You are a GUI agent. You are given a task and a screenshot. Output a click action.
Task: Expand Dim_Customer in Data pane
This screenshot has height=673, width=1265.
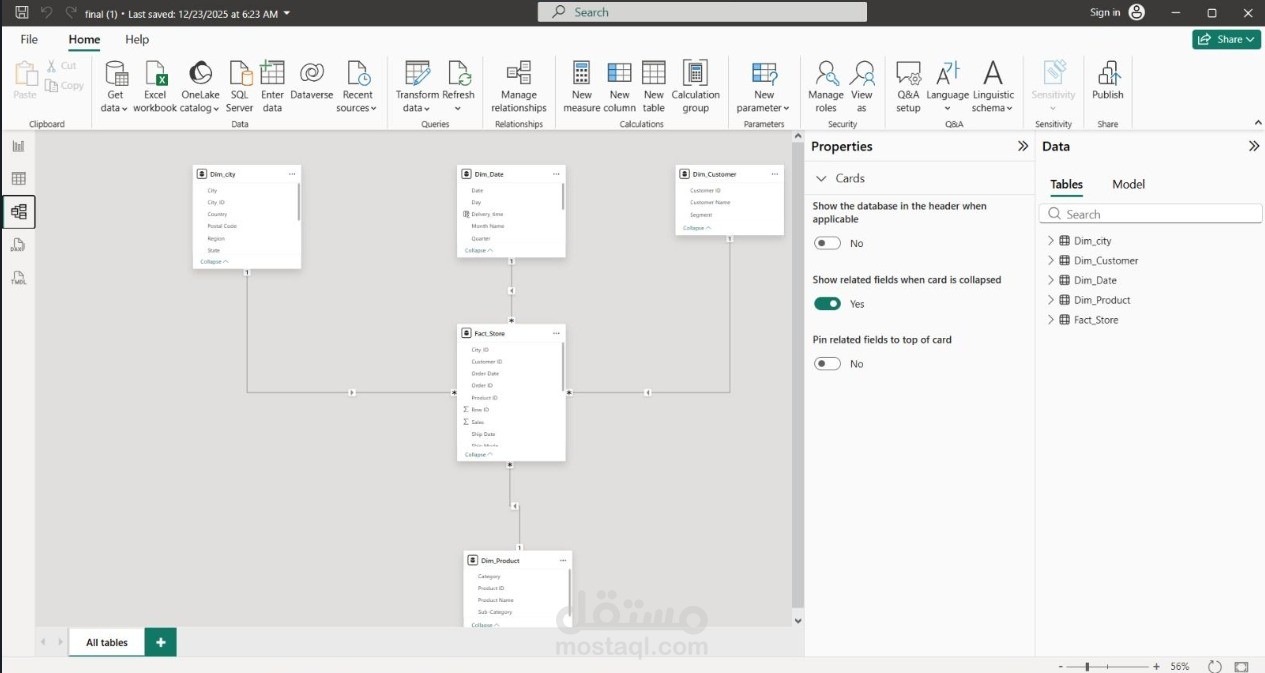click(1051, 260)
